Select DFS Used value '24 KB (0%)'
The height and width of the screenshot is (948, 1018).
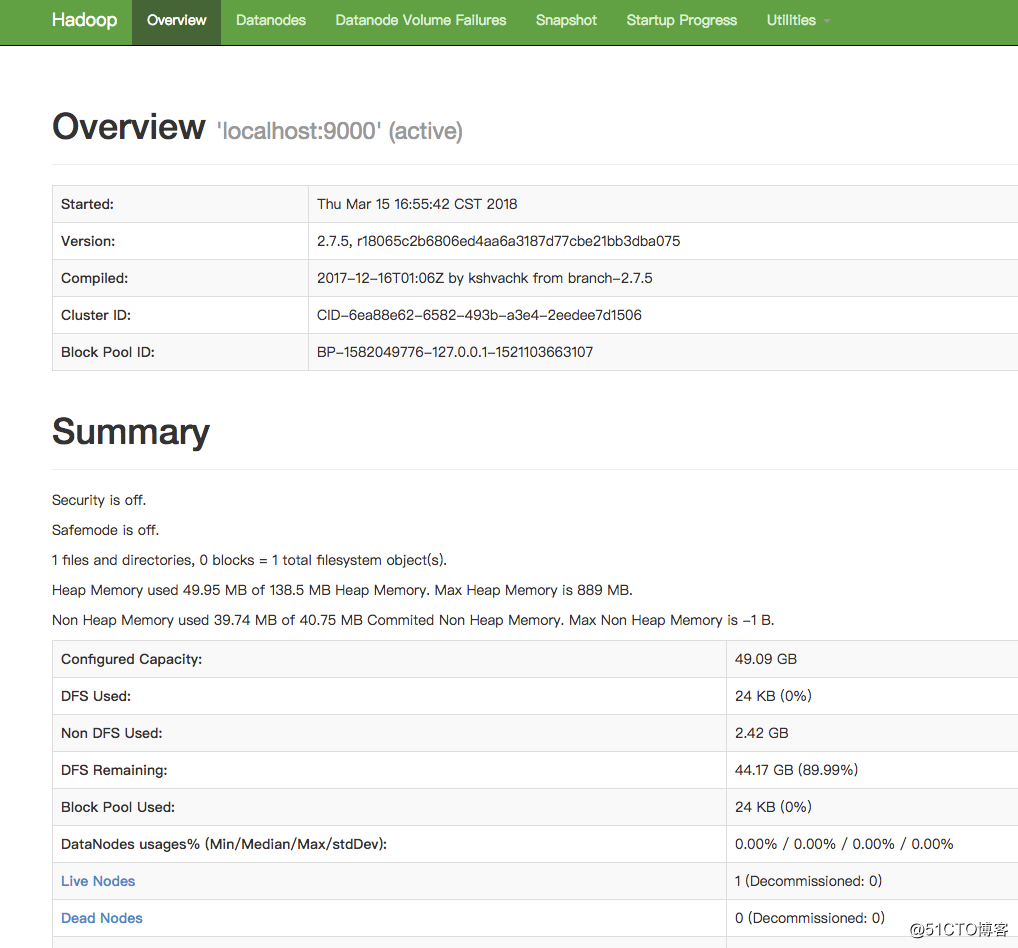[x=773, y=696]
